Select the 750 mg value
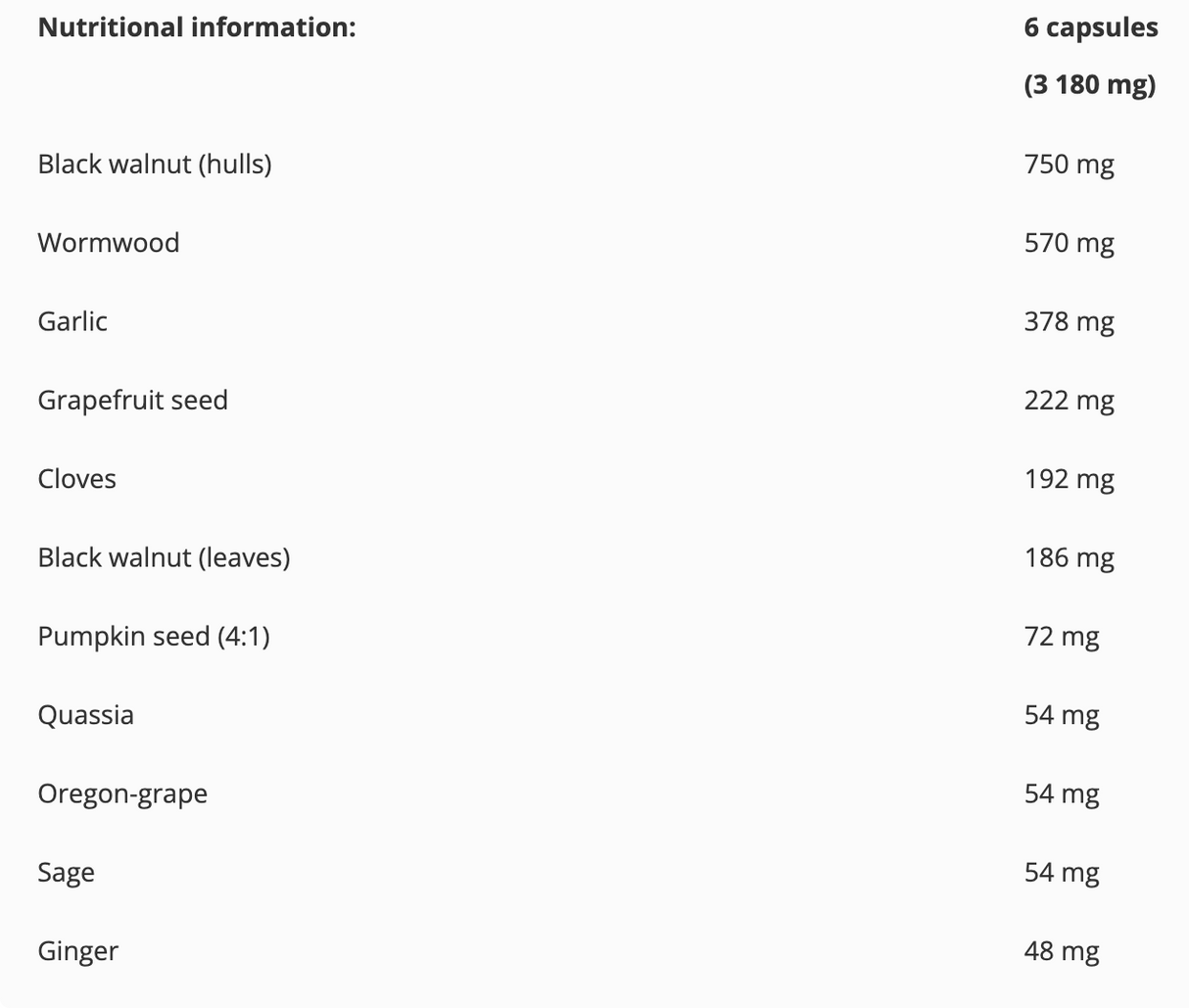Image resolution: width=1189 pixels, height=1008 pixels. (1070, 165)
